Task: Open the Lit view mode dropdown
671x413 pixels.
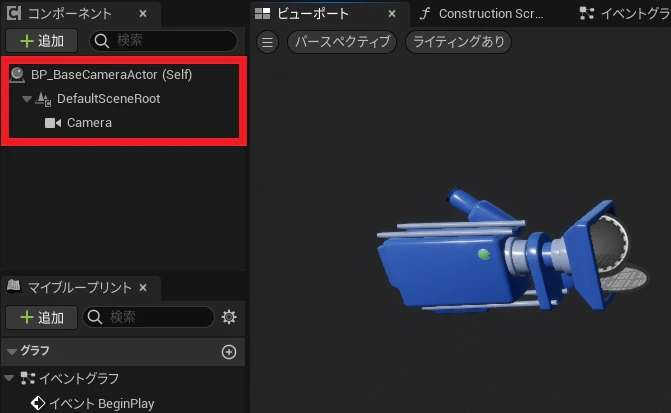Action: (458, 42)
